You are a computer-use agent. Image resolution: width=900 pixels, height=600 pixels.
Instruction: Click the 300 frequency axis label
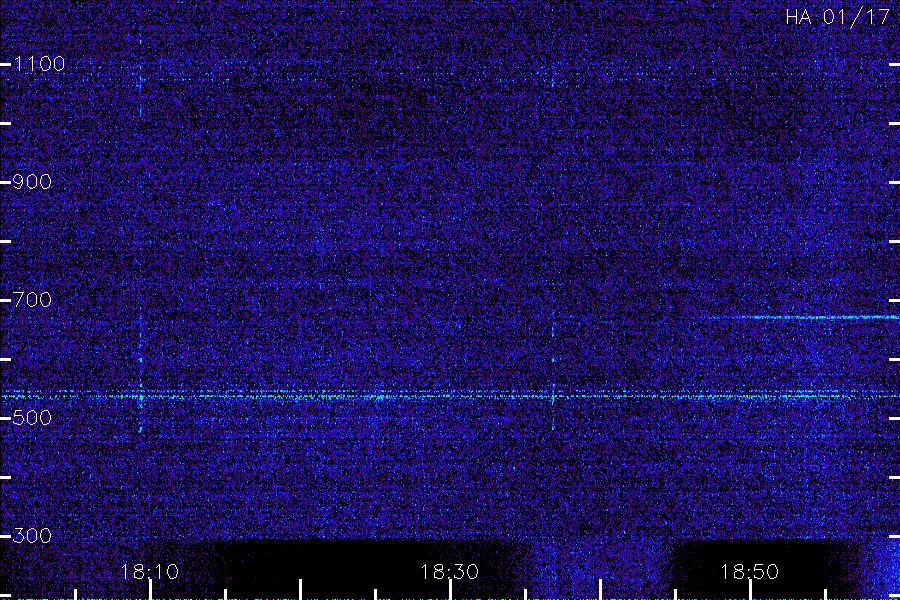click(32, 536)
